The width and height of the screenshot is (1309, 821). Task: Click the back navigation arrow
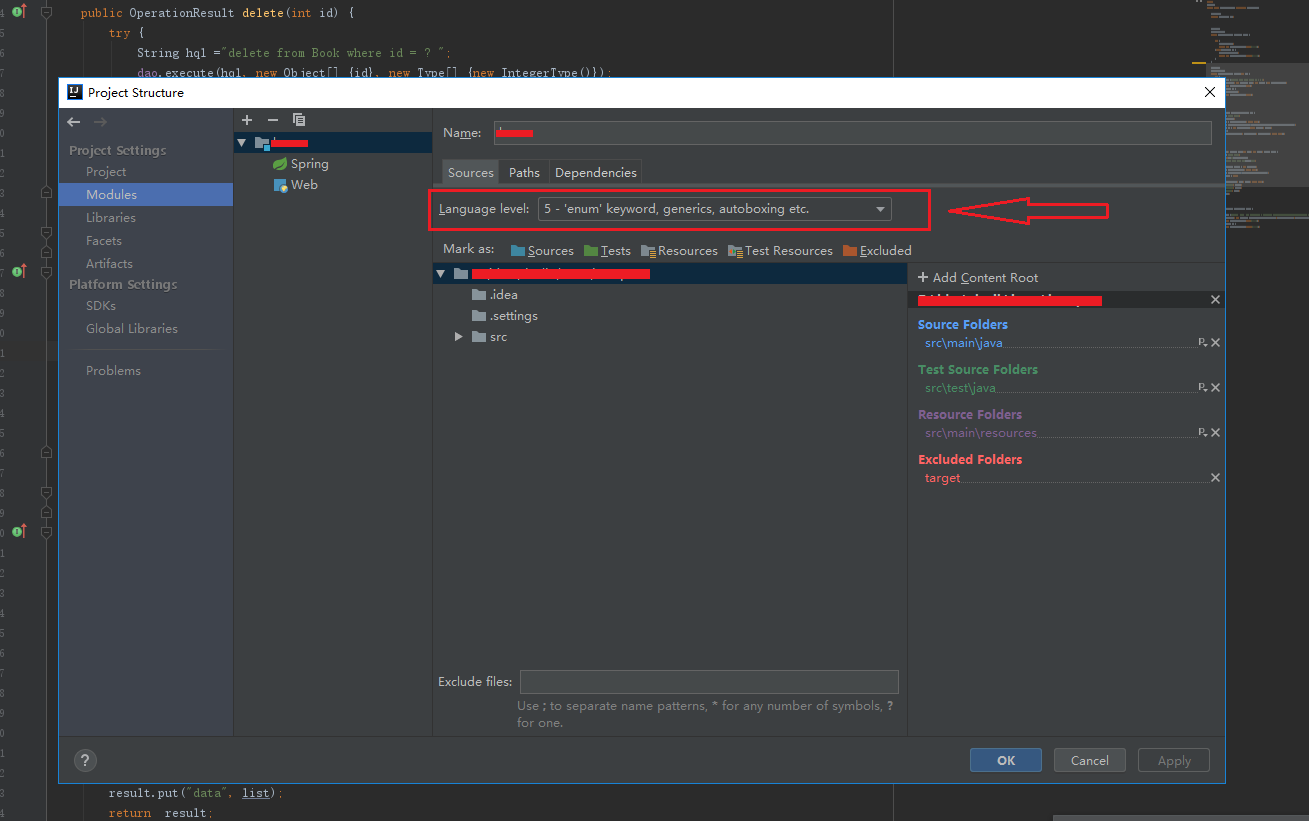point(73,121)
